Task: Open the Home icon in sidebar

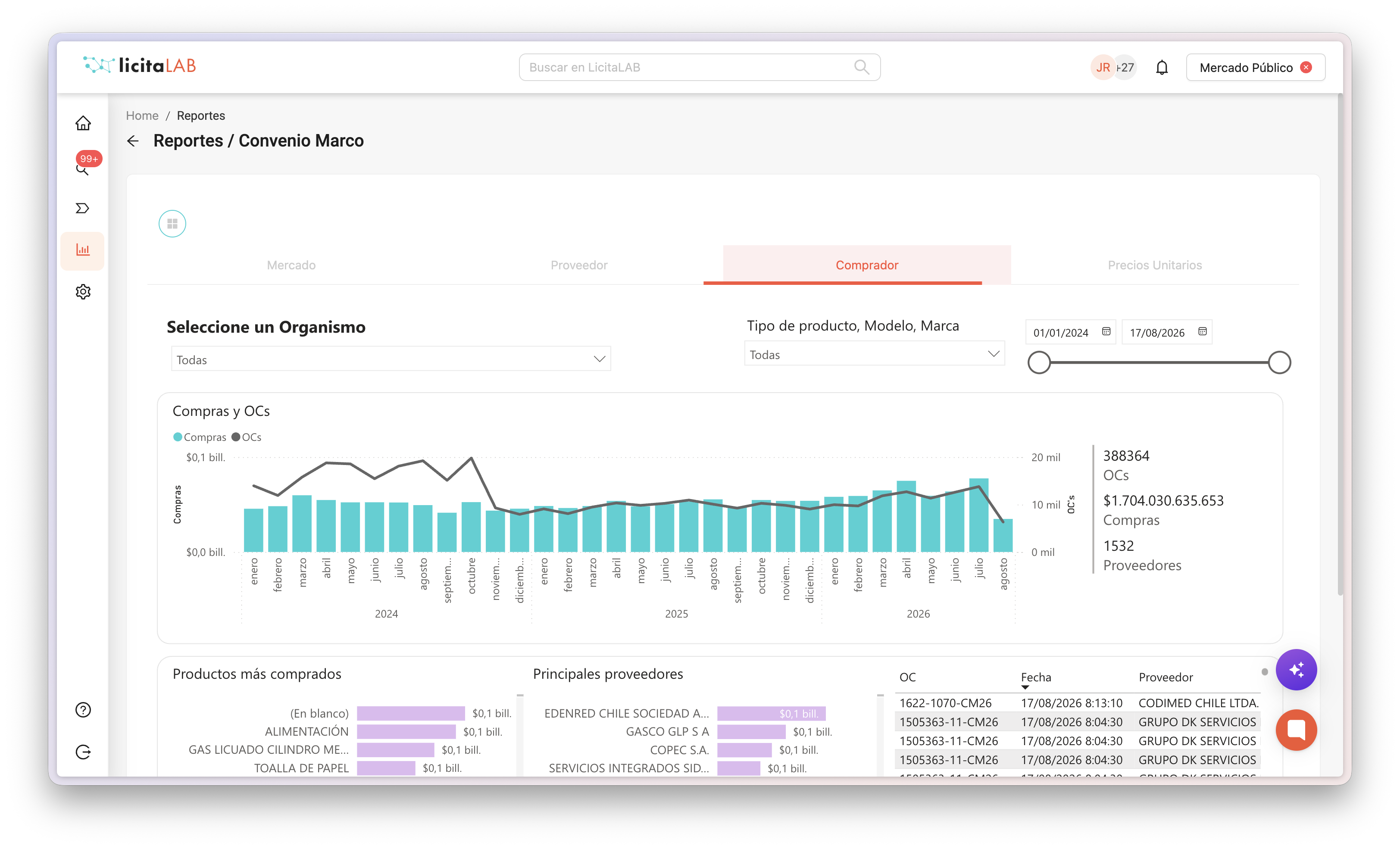Action: pos(83,123)
